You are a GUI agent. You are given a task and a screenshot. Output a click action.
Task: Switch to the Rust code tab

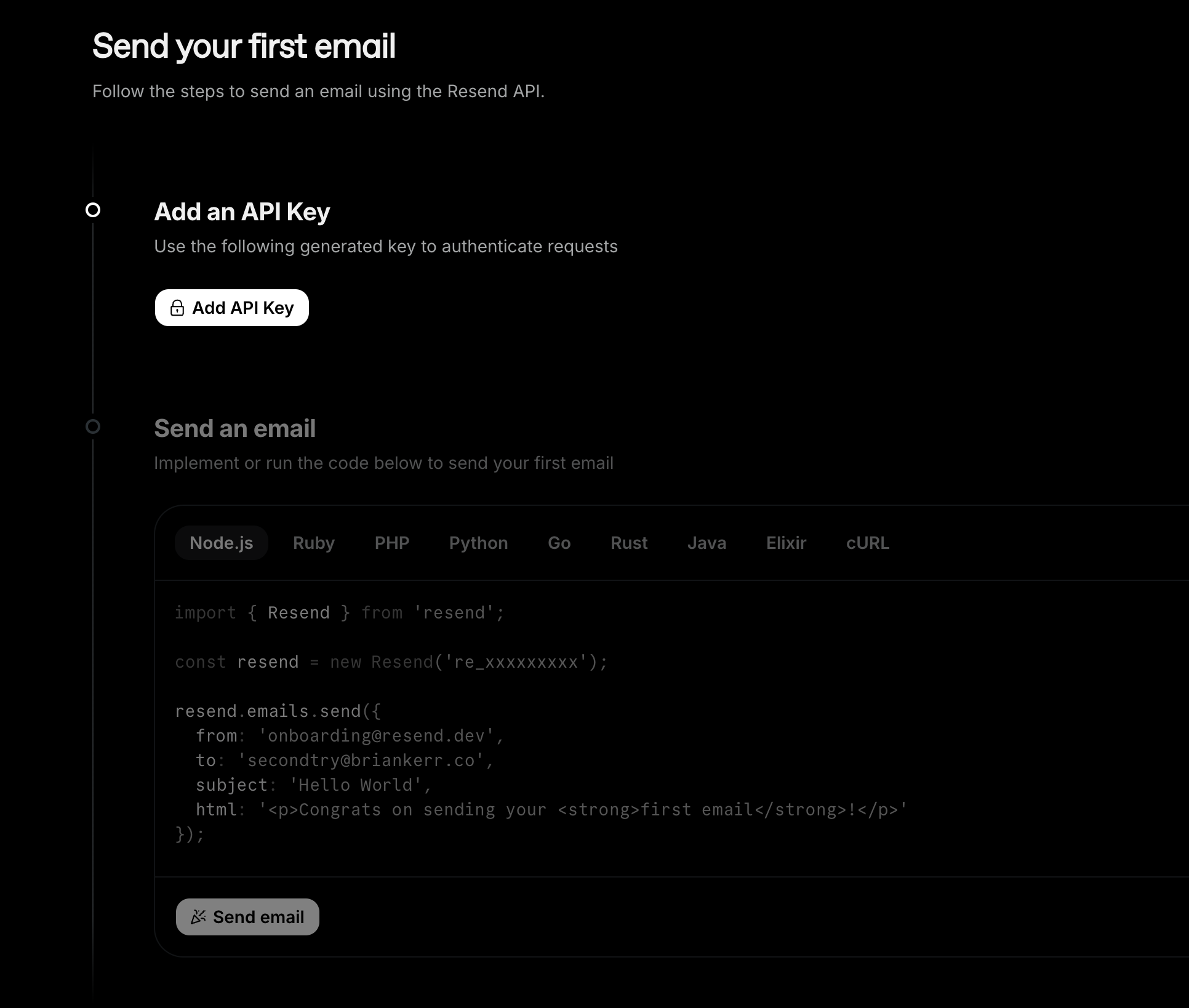[629, 543]
